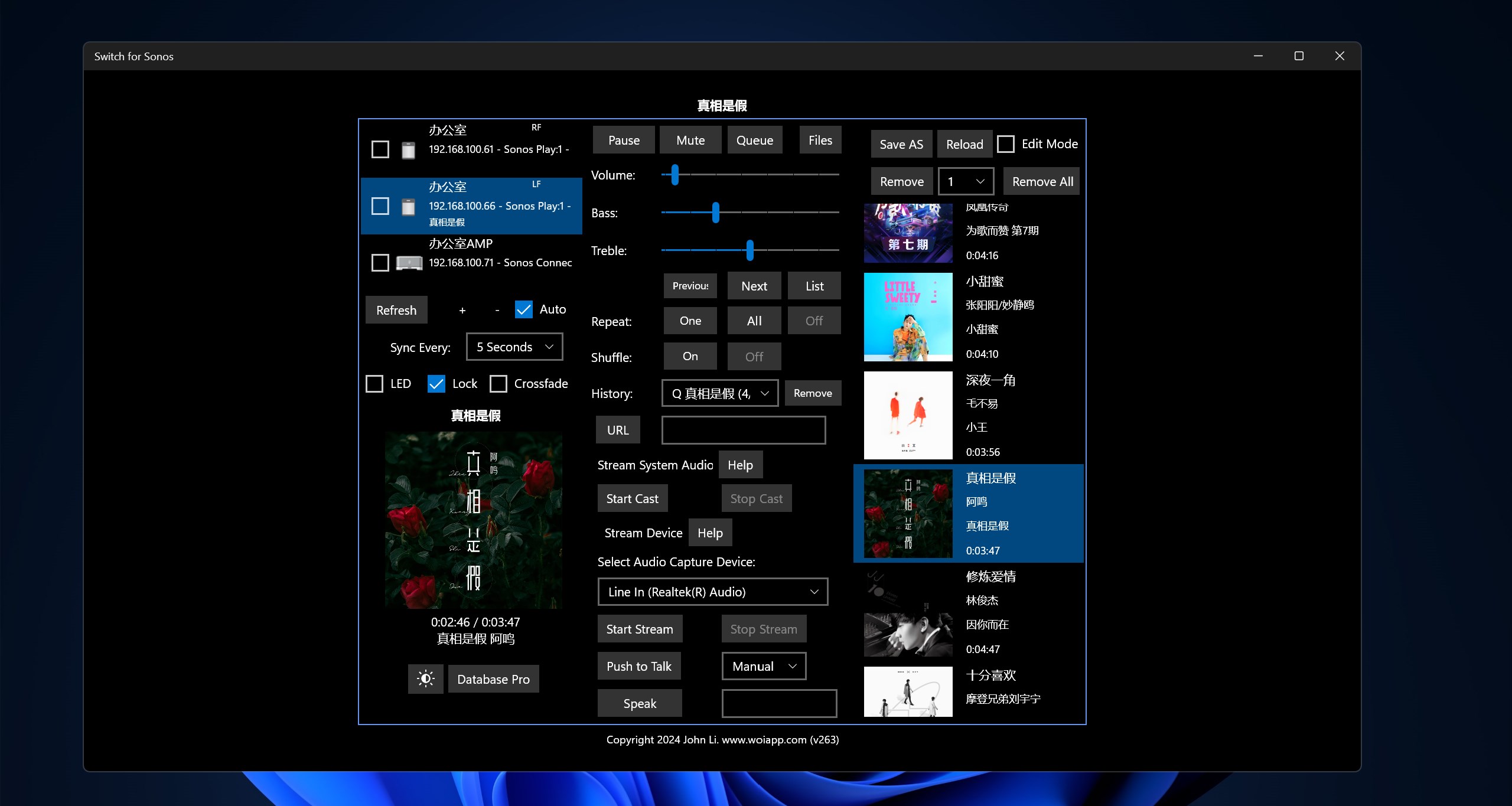
Task: Click the Start Cast button
Action: pos(632,498)
